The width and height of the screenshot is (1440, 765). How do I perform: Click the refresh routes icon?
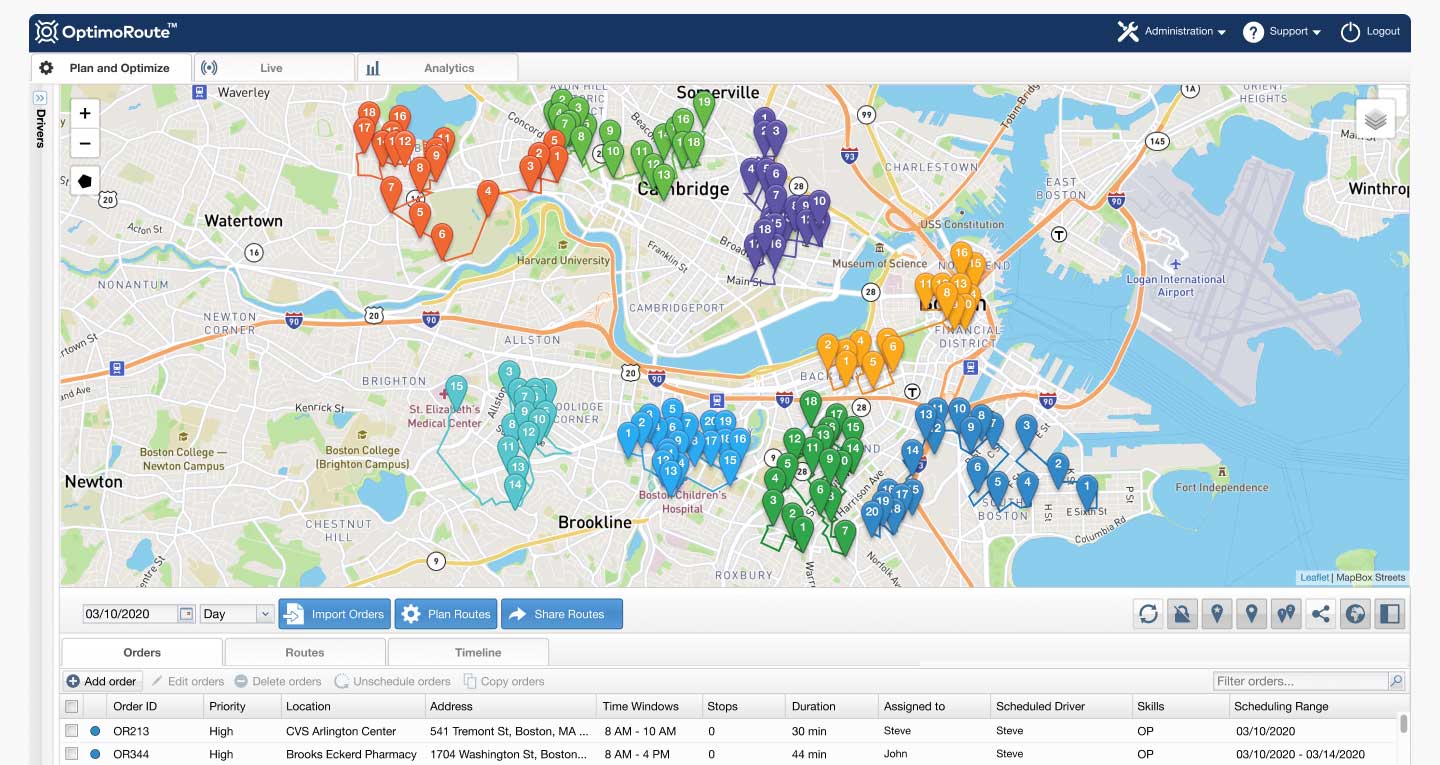click(1148, 614)
